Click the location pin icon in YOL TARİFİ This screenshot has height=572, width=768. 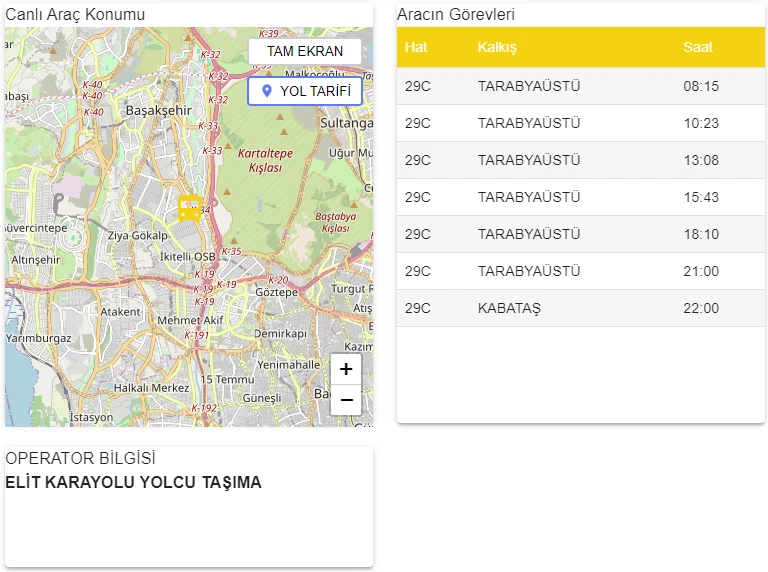[x=266, y=91]
